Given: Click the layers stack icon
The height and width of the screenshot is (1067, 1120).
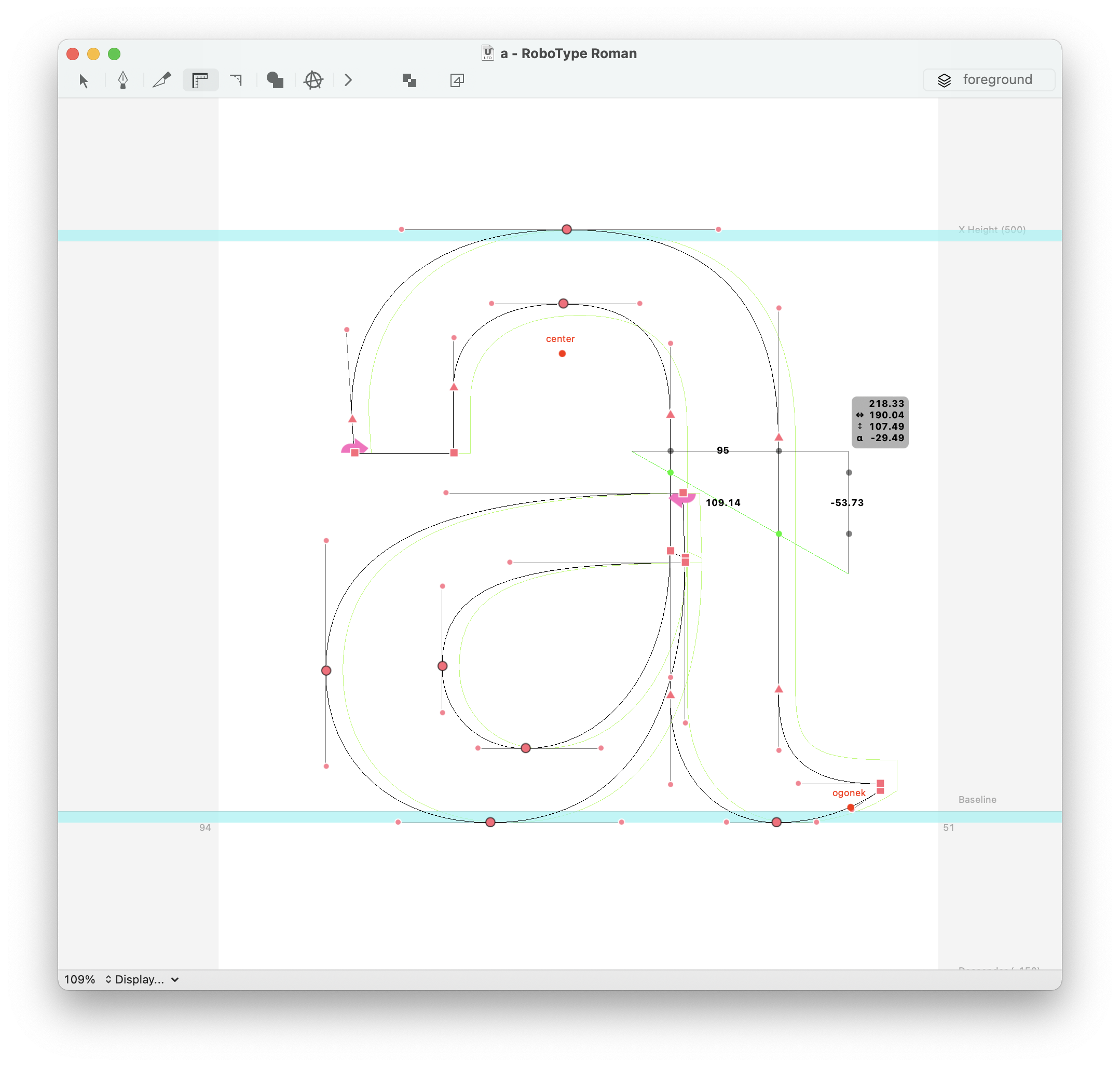Looking at the screenshot, I should pos(944,80).
